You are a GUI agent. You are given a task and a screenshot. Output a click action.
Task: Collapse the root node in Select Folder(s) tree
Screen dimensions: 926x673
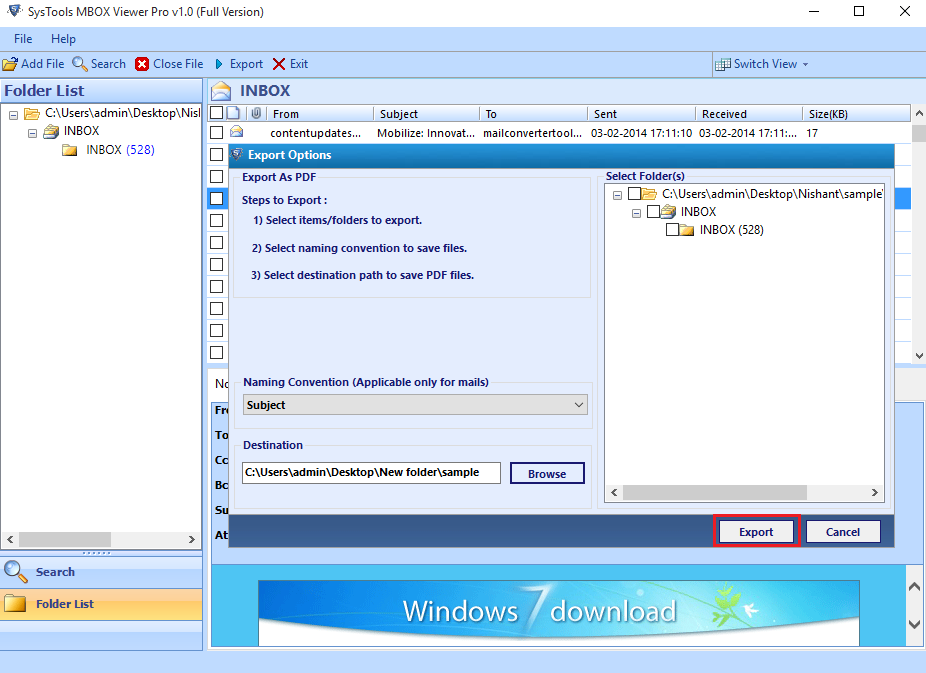tap(617, 195)
